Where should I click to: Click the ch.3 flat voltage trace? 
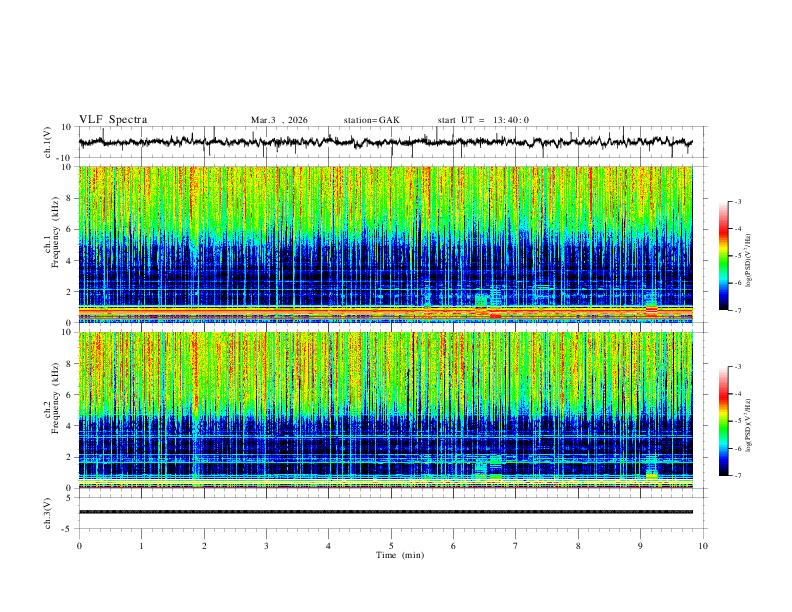click(x=385, y=512)
